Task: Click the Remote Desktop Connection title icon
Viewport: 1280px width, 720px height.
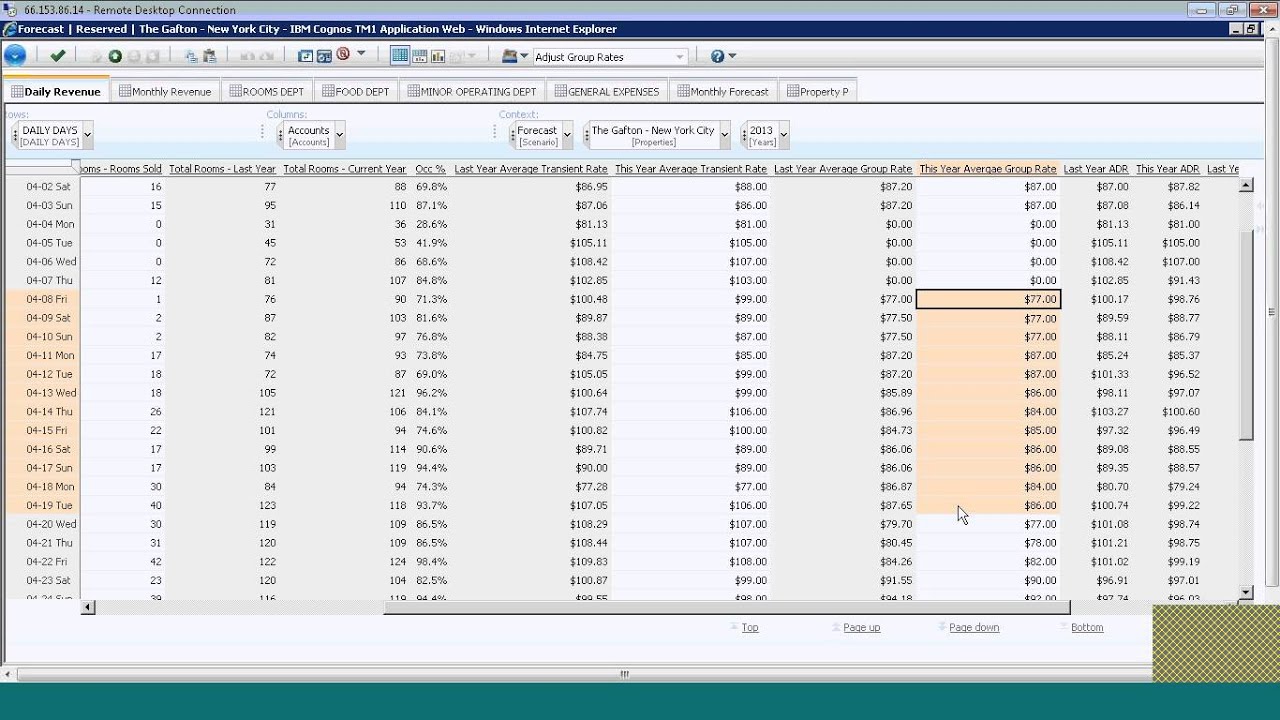Action: coord(10,9)
